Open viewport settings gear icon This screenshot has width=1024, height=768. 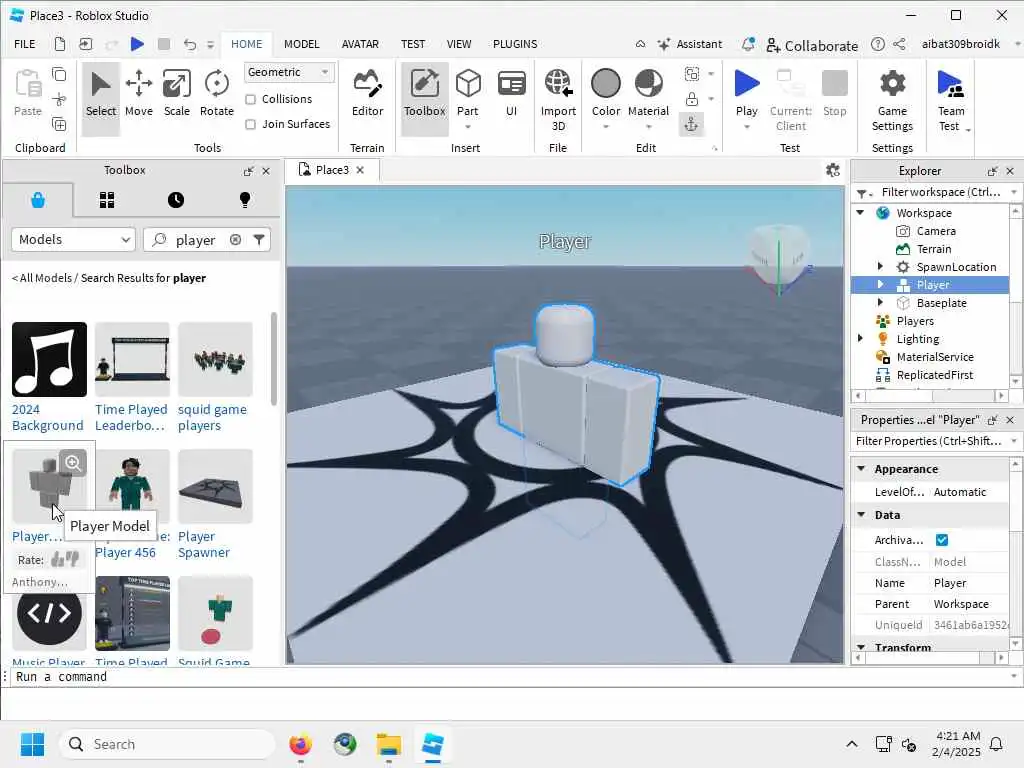pos(833,170)
